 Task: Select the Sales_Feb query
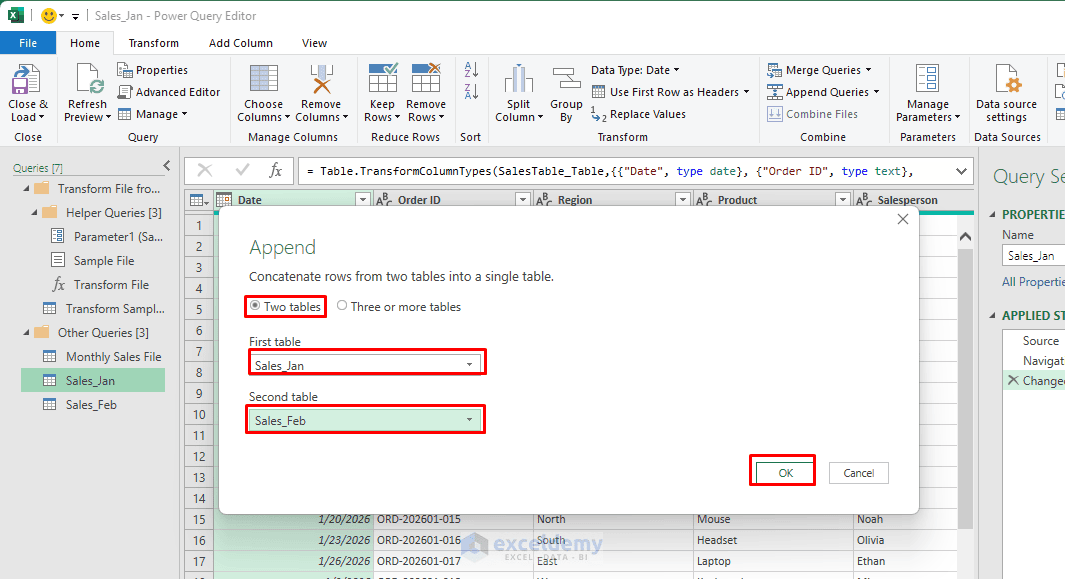(x=93, y=404)
